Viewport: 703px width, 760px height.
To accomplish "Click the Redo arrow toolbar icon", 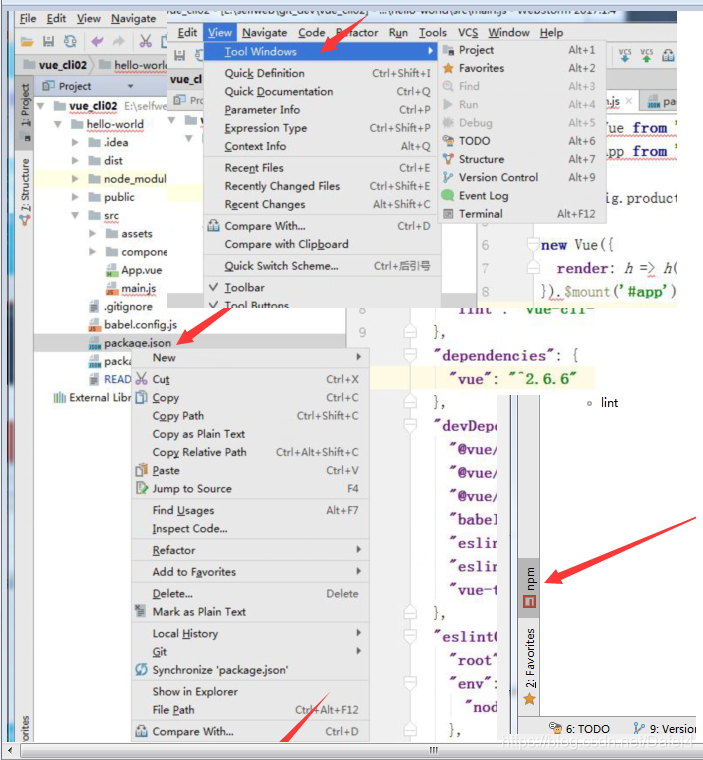I will pyautogui.click(x=119, y=42).
